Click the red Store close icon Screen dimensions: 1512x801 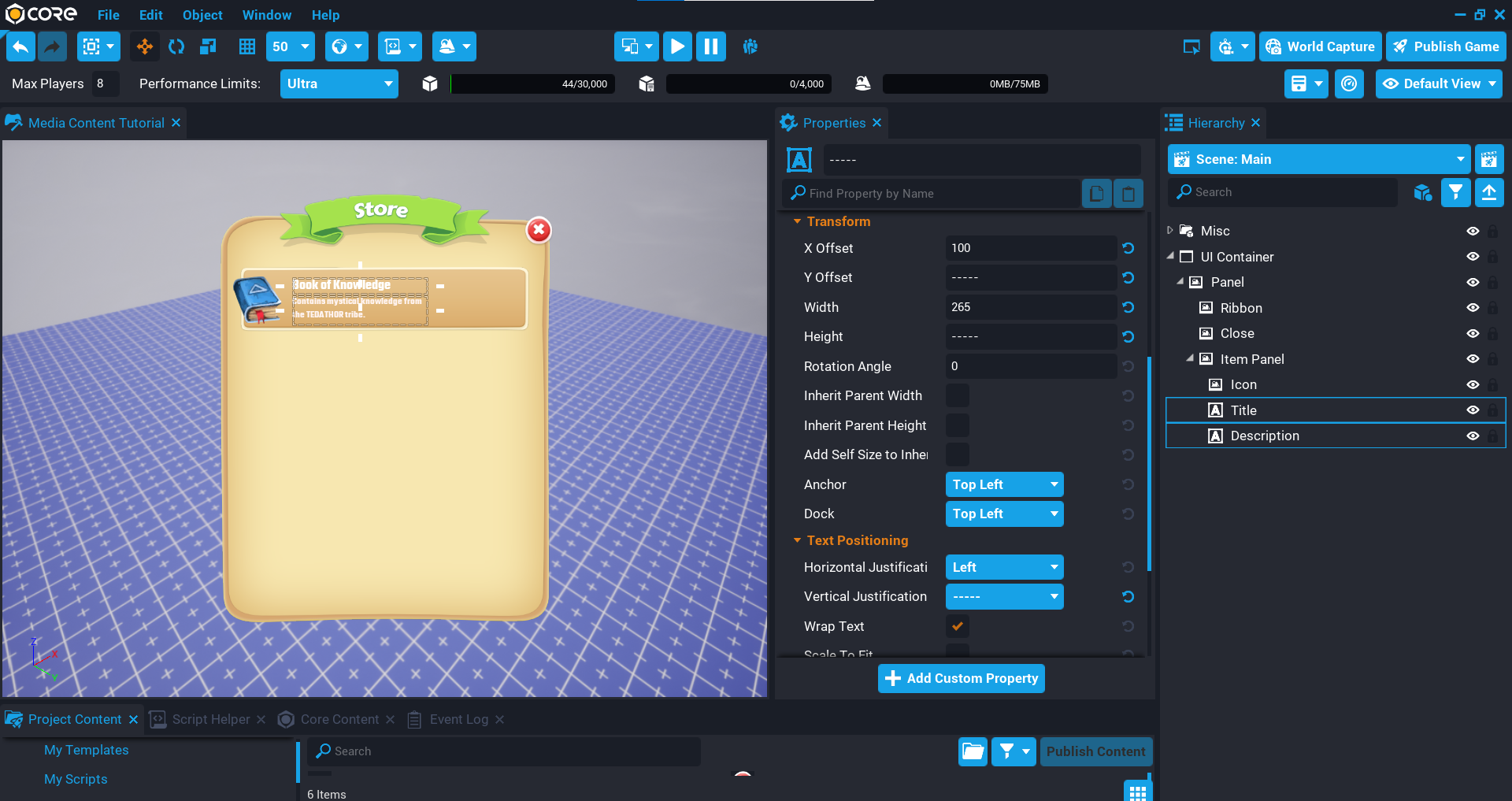click(539, 230)
